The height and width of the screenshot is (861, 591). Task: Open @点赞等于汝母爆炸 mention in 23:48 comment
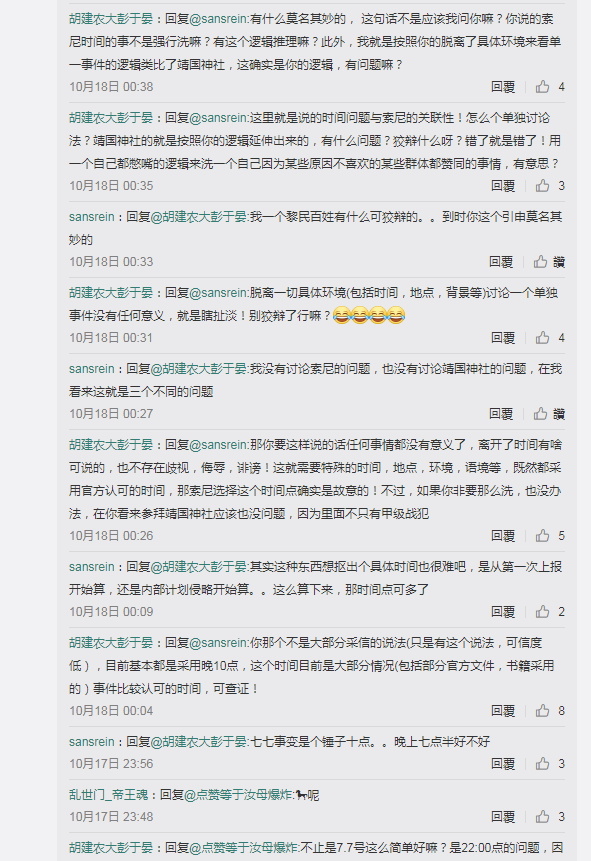[x=238, y=795]
